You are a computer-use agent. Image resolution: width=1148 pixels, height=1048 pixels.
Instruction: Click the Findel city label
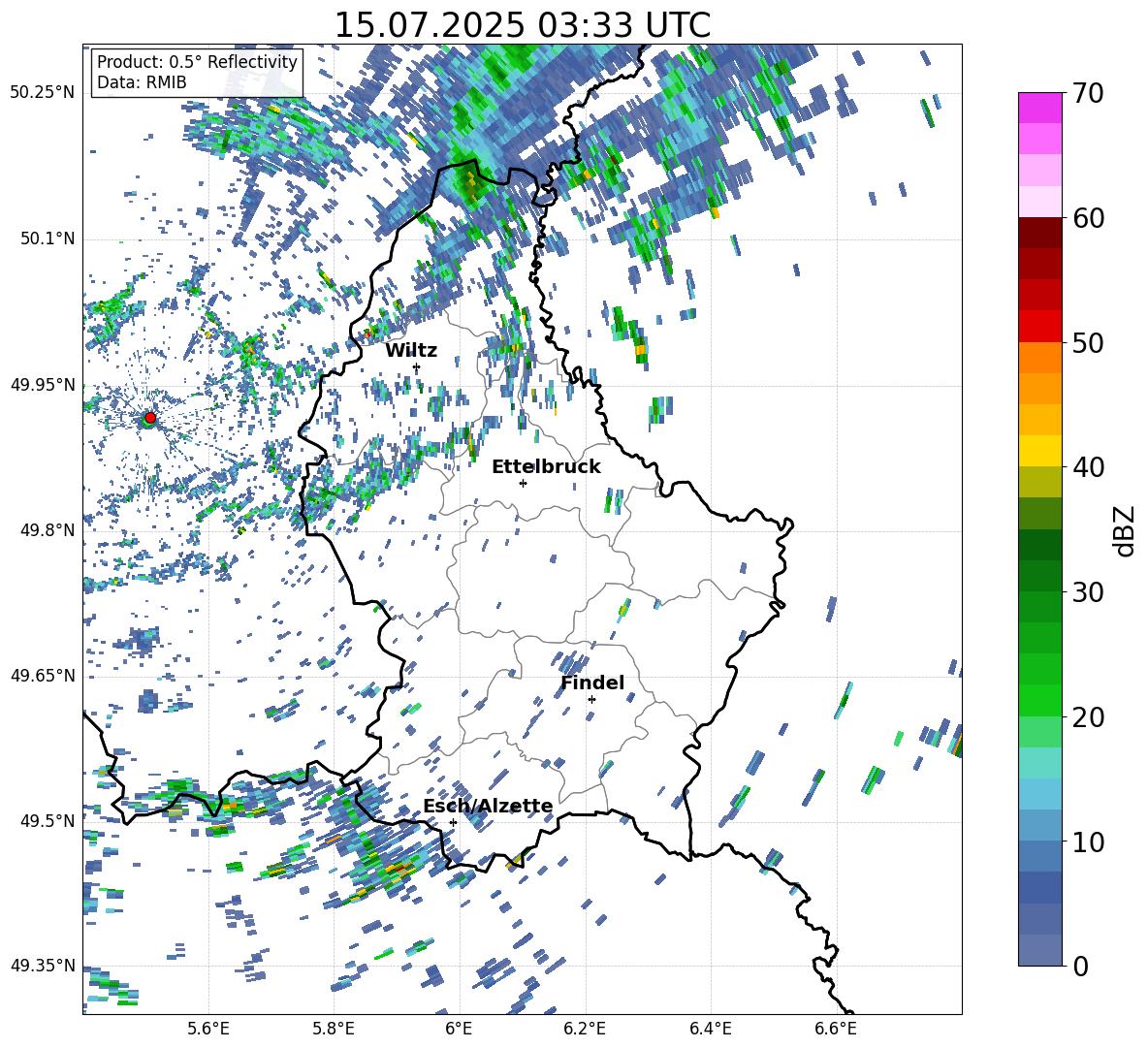(592, 683)
